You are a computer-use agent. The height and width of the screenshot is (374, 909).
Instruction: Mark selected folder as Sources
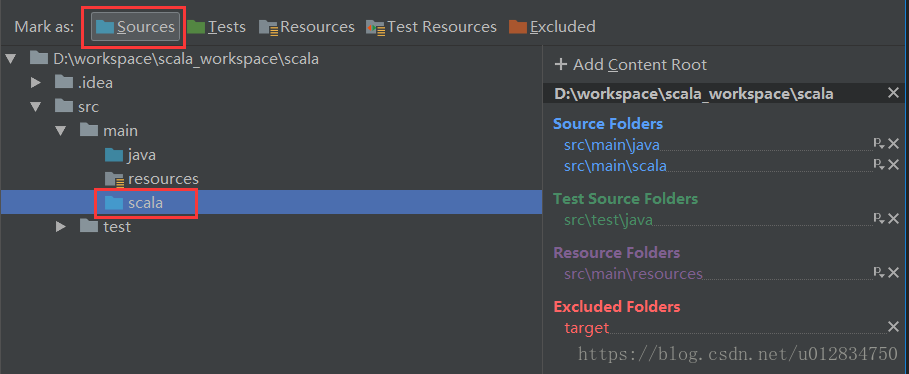(136, 27)
